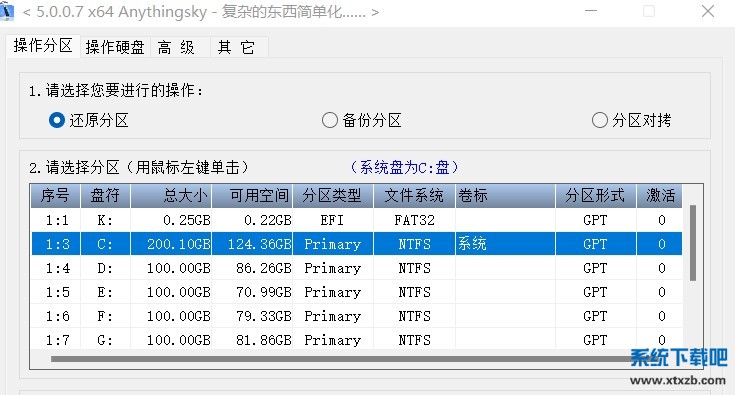This screenshot has height=395, width=735.
Task: Click the 0.25GB total size cell
Action: pos(171,220)
